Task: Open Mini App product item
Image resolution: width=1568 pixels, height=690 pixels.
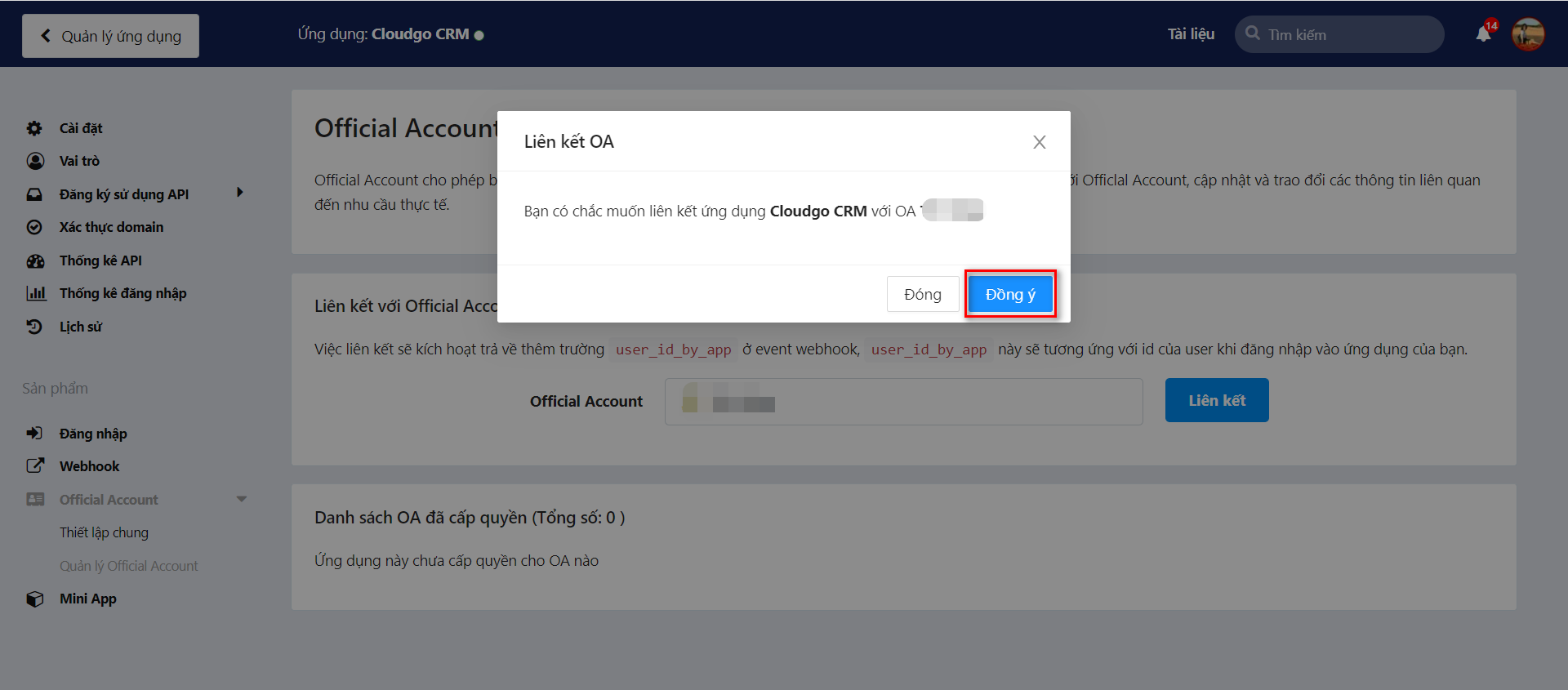Action: (87, 599)
